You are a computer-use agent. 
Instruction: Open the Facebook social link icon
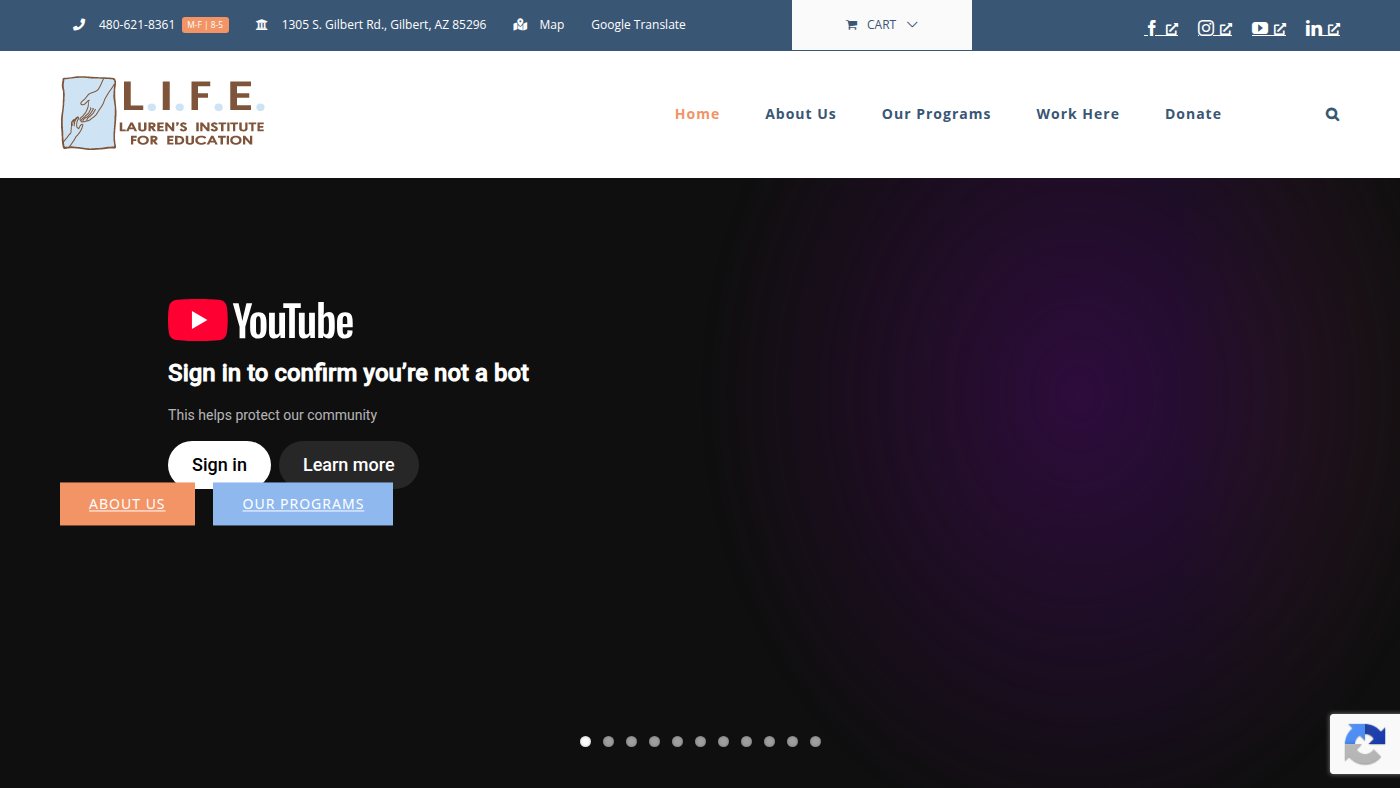coord(1160,28)
